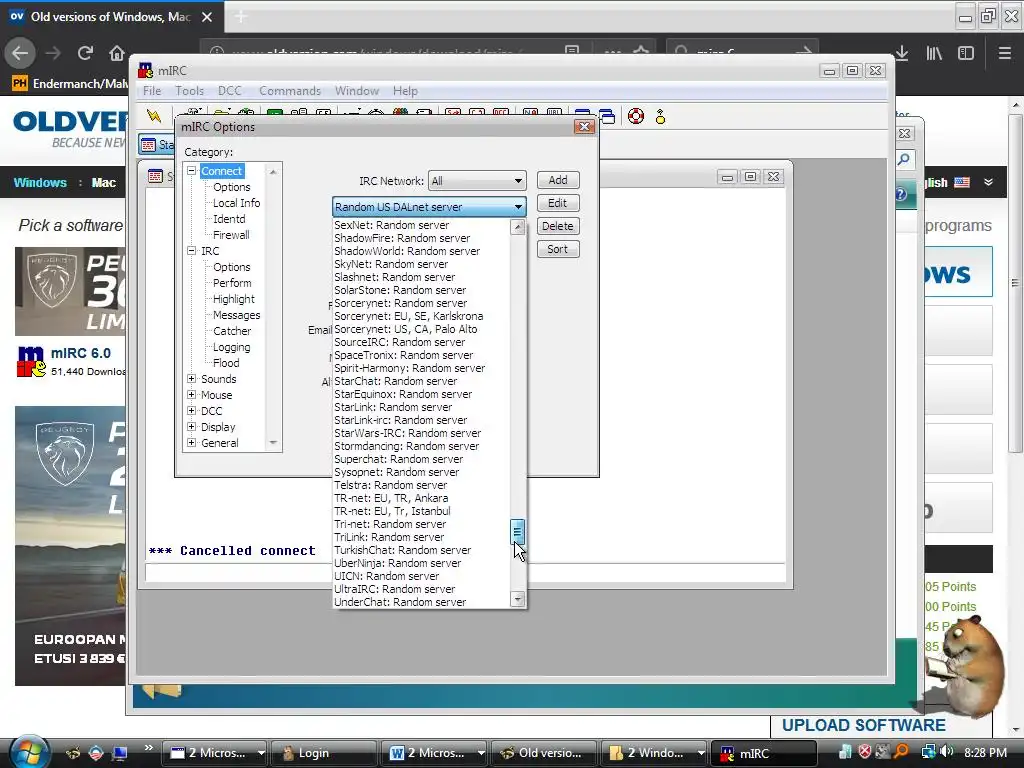Open the IRC Network dropdown

tap(477, 181)
